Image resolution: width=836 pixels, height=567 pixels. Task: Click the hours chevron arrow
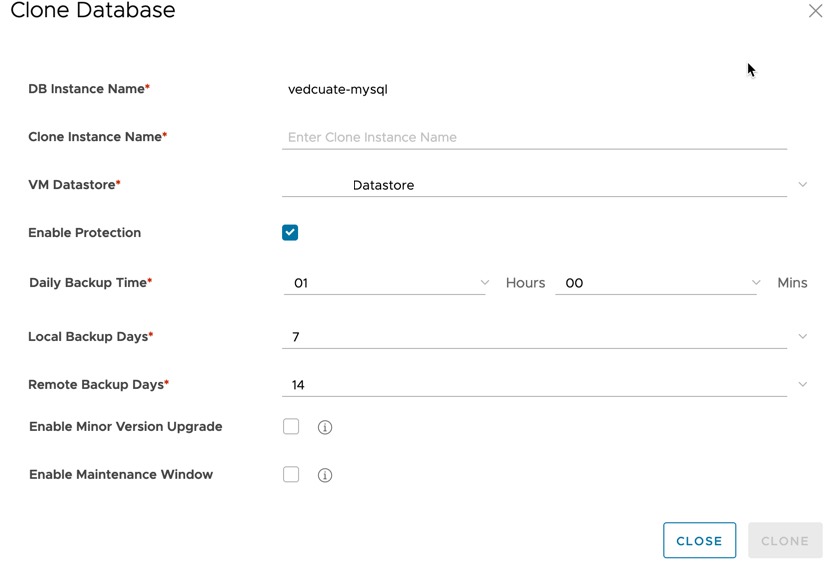pyautogui.click(x=485, y=282)
